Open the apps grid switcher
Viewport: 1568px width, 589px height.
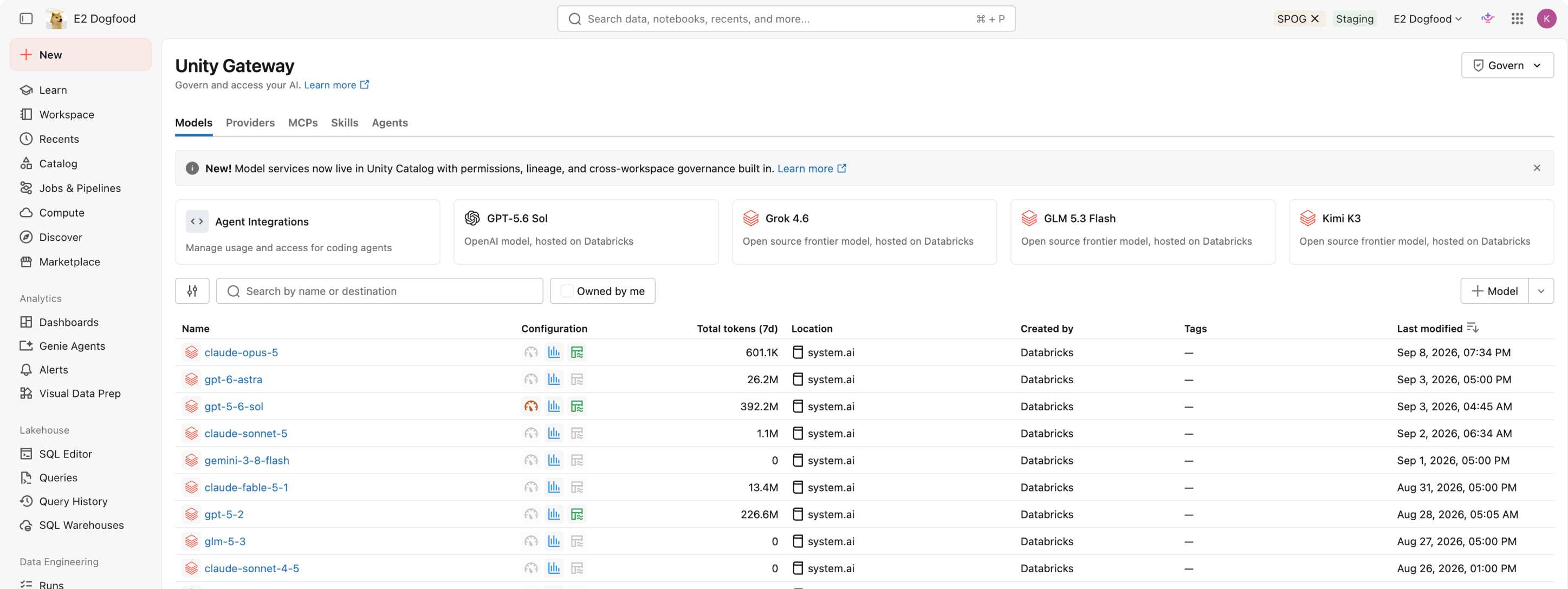pos(1517,19)
